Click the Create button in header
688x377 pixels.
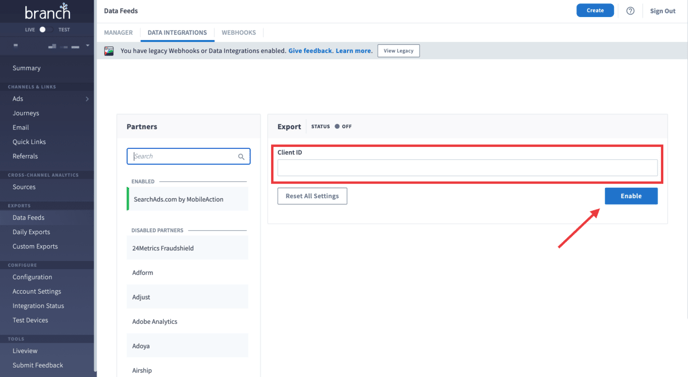595,11
